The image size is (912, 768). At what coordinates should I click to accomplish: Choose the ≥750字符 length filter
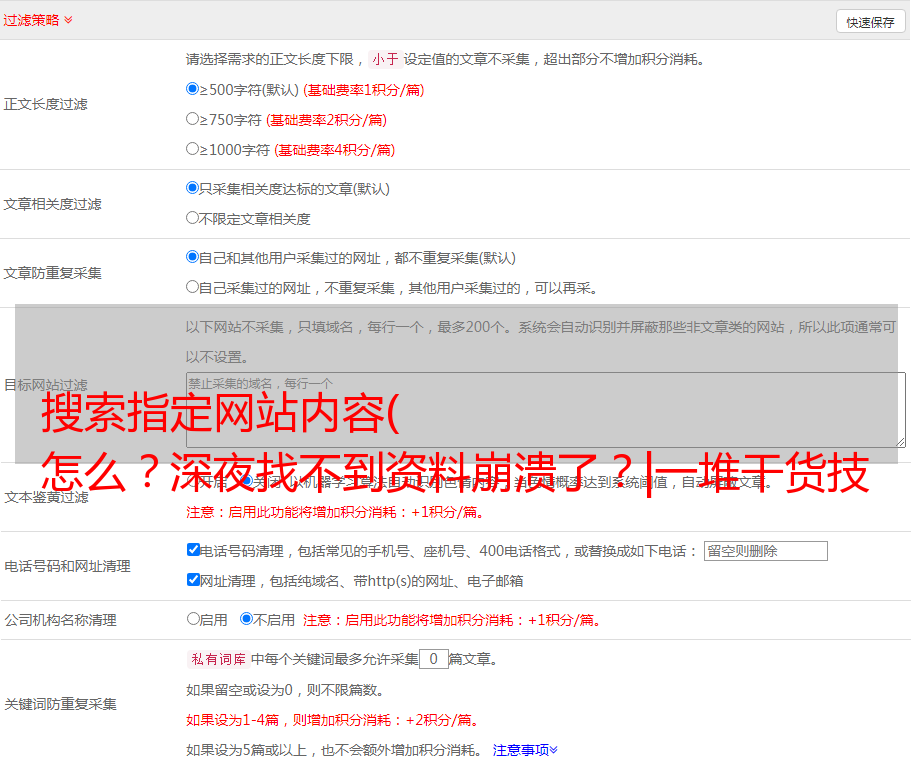pos(193,119)
